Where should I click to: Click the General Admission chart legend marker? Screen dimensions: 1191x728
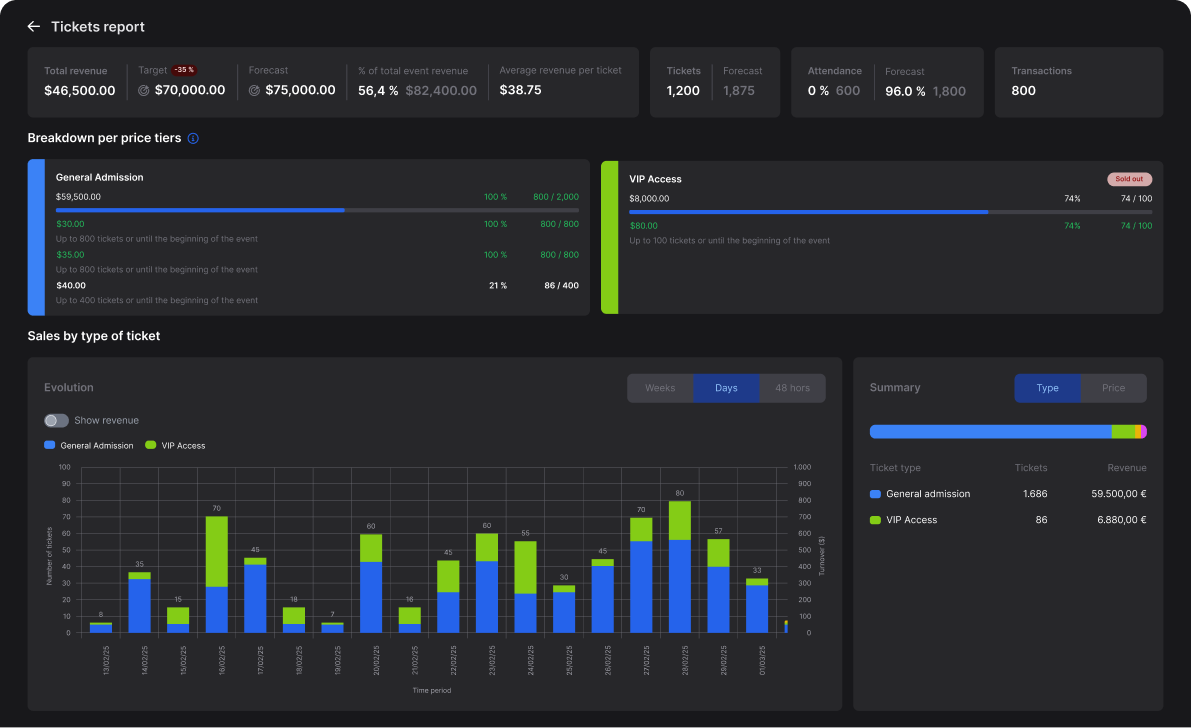point(50,445)
